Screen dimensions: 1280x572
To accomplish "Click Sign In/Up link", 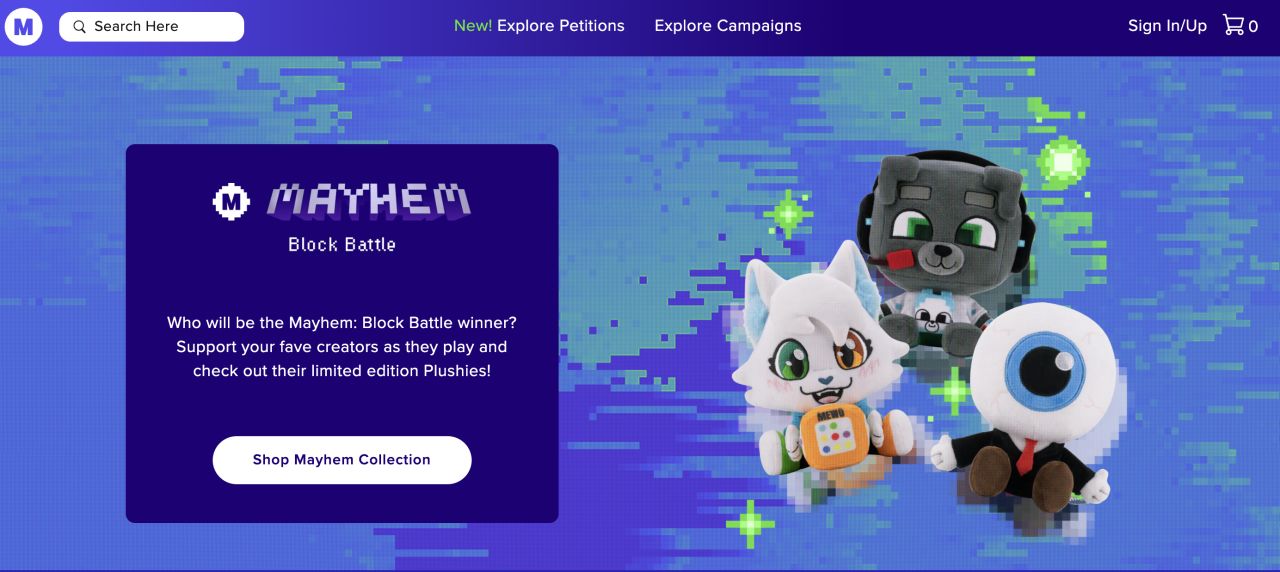I will [x=1167, y=26].
